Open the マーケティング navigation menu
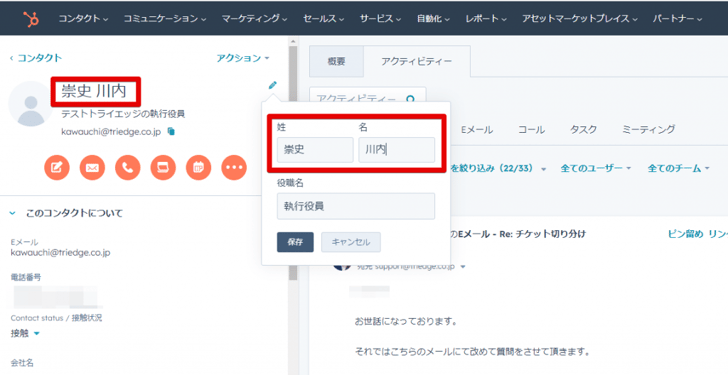The height and width of the screenshot is (375, 728). tap(254, 19)
